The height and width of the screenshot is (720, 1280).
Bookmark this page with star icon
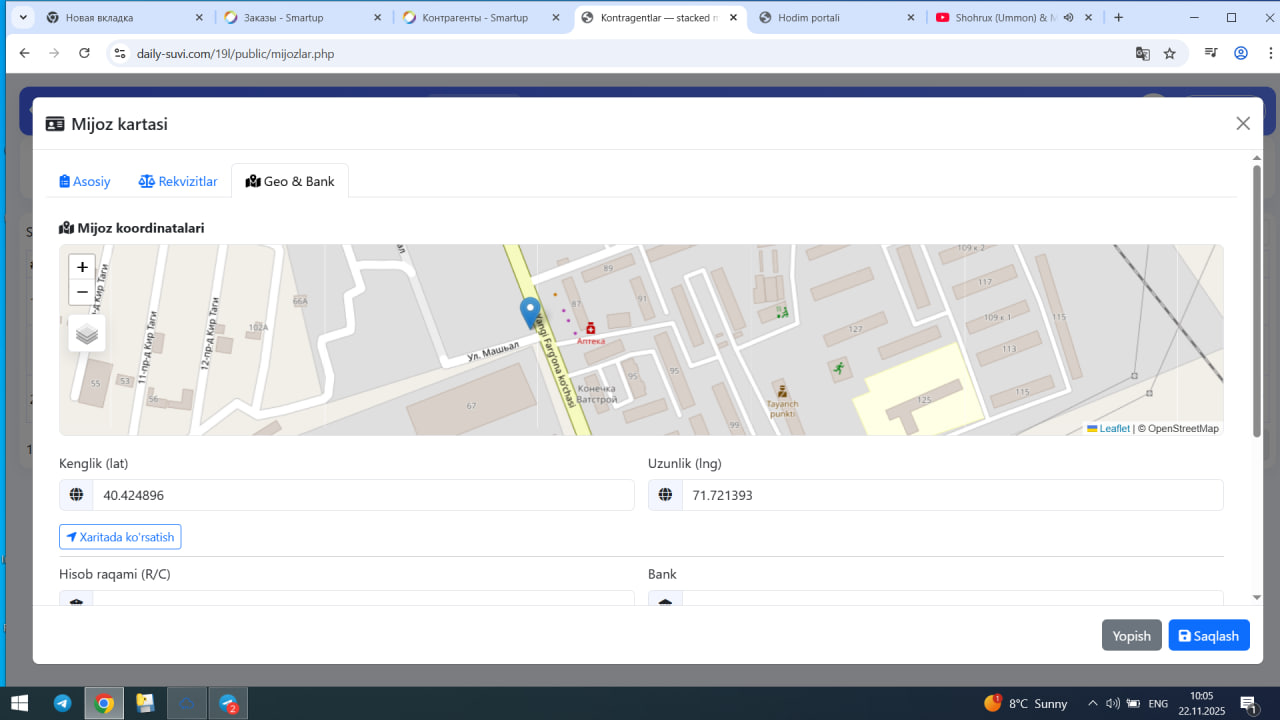(1169, 53)
